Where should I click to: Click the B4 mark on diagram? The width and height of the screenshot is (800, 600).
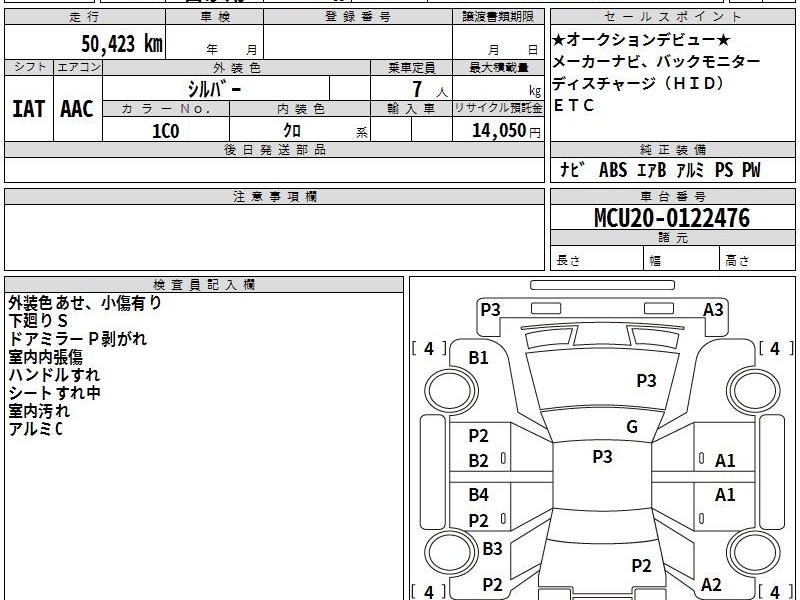click(479, 494)
